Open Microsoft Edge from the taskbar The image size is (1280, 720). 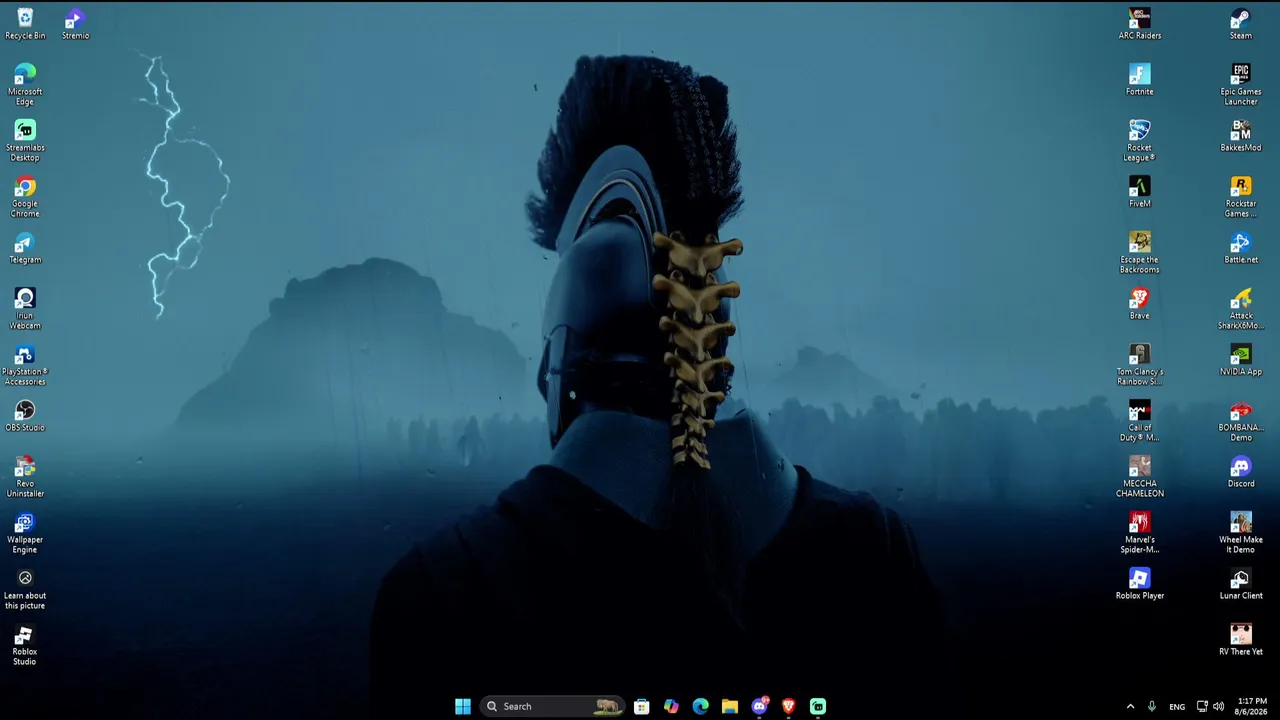700,706
